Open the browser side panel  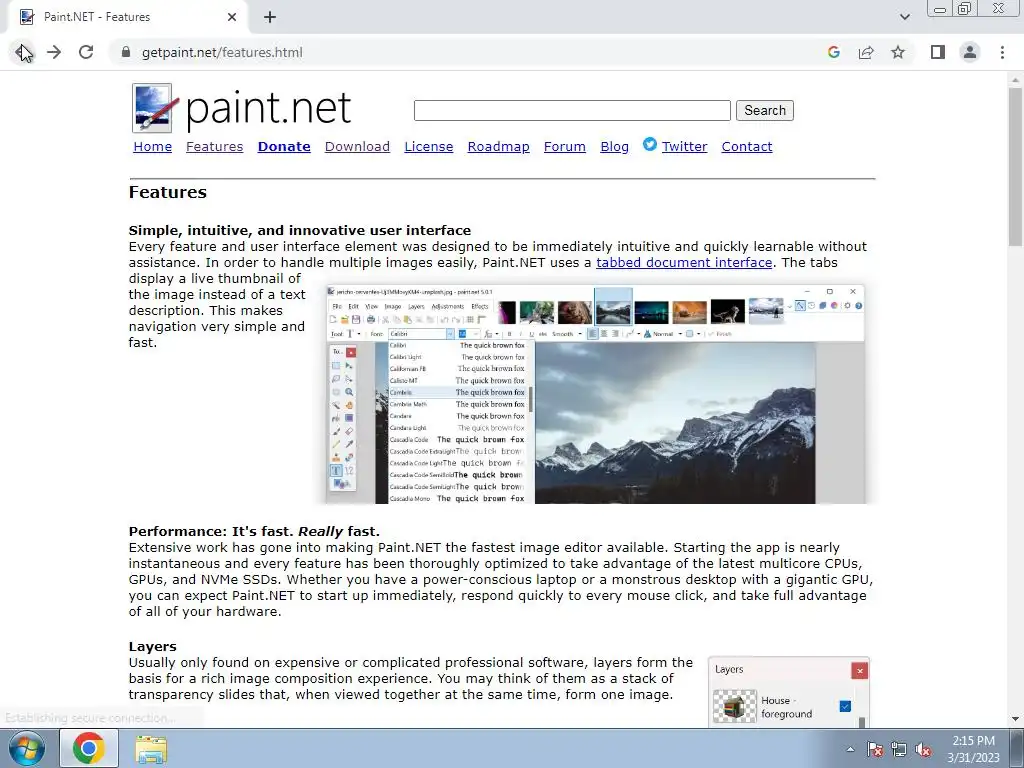click(938, 52)
